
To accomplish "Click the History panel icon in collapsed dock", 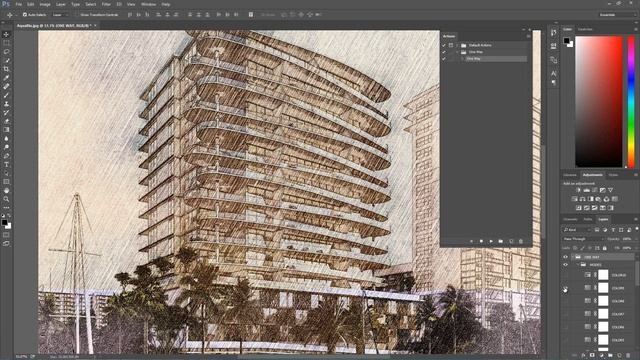I will 553,33.
